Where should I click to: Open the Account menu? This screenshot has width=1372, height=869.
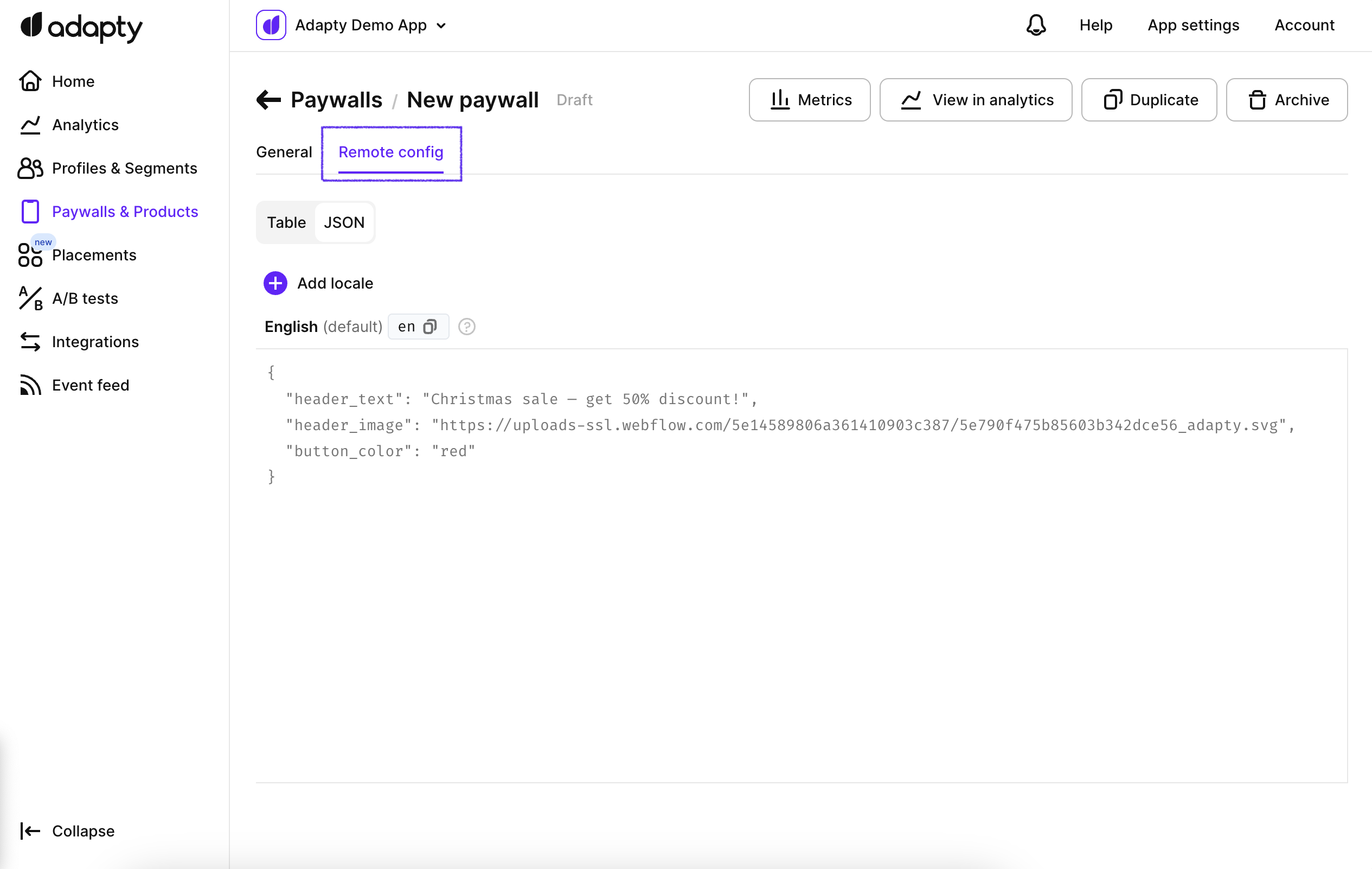coord(1304,25)
